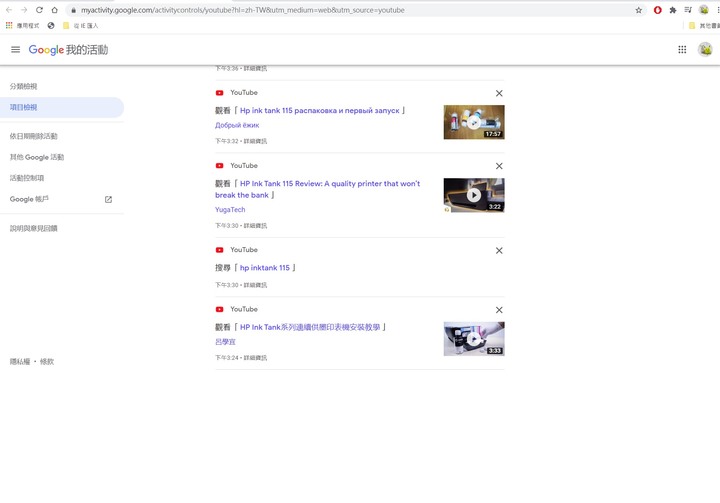720x503 pixels.
Task: Remove the YugaTech review activity entry
Action: click(x=499, y=166)
